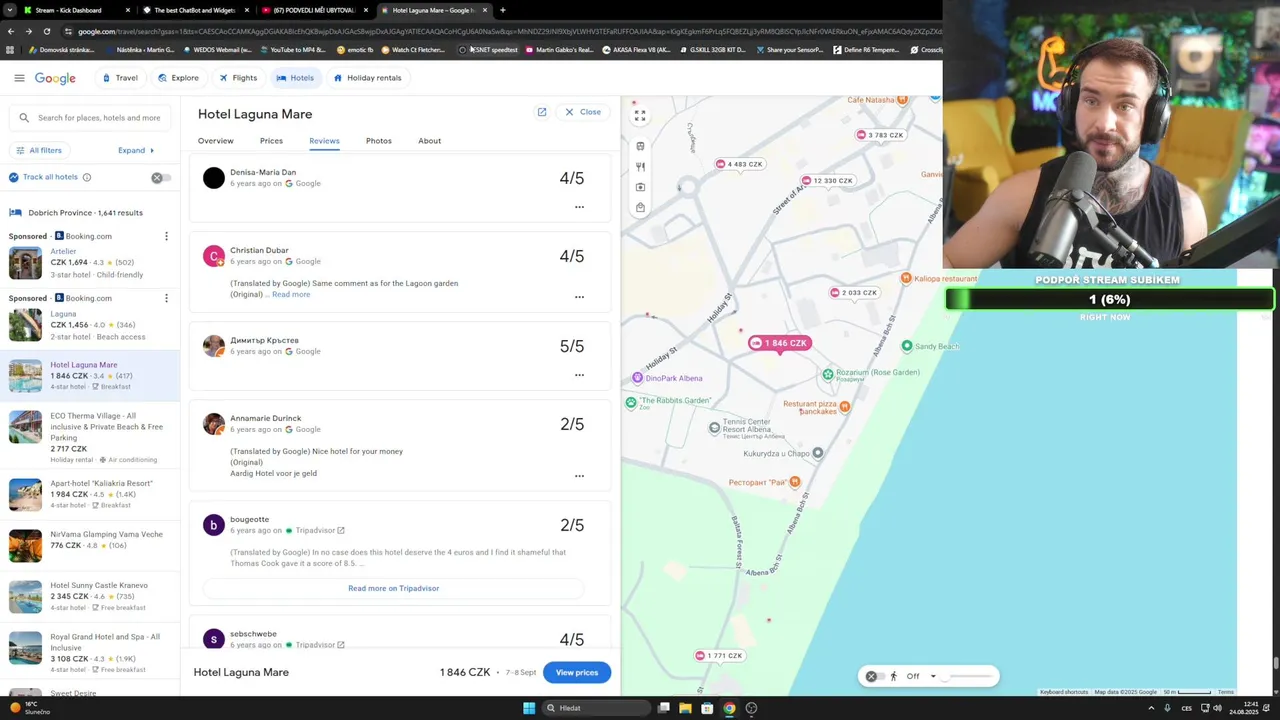Select the 12 330 CZK map marker
The height and width of the screenshot is (720, 1280).
pyautogui.click(x=827, y=181)
